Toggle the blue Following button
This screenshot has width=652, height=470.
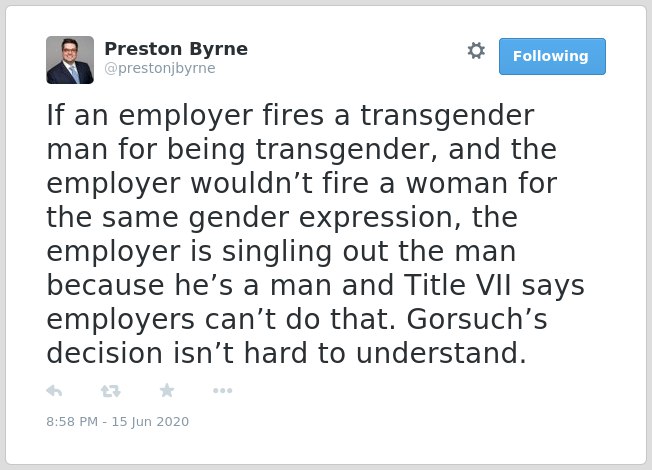(x=552, y=57)
